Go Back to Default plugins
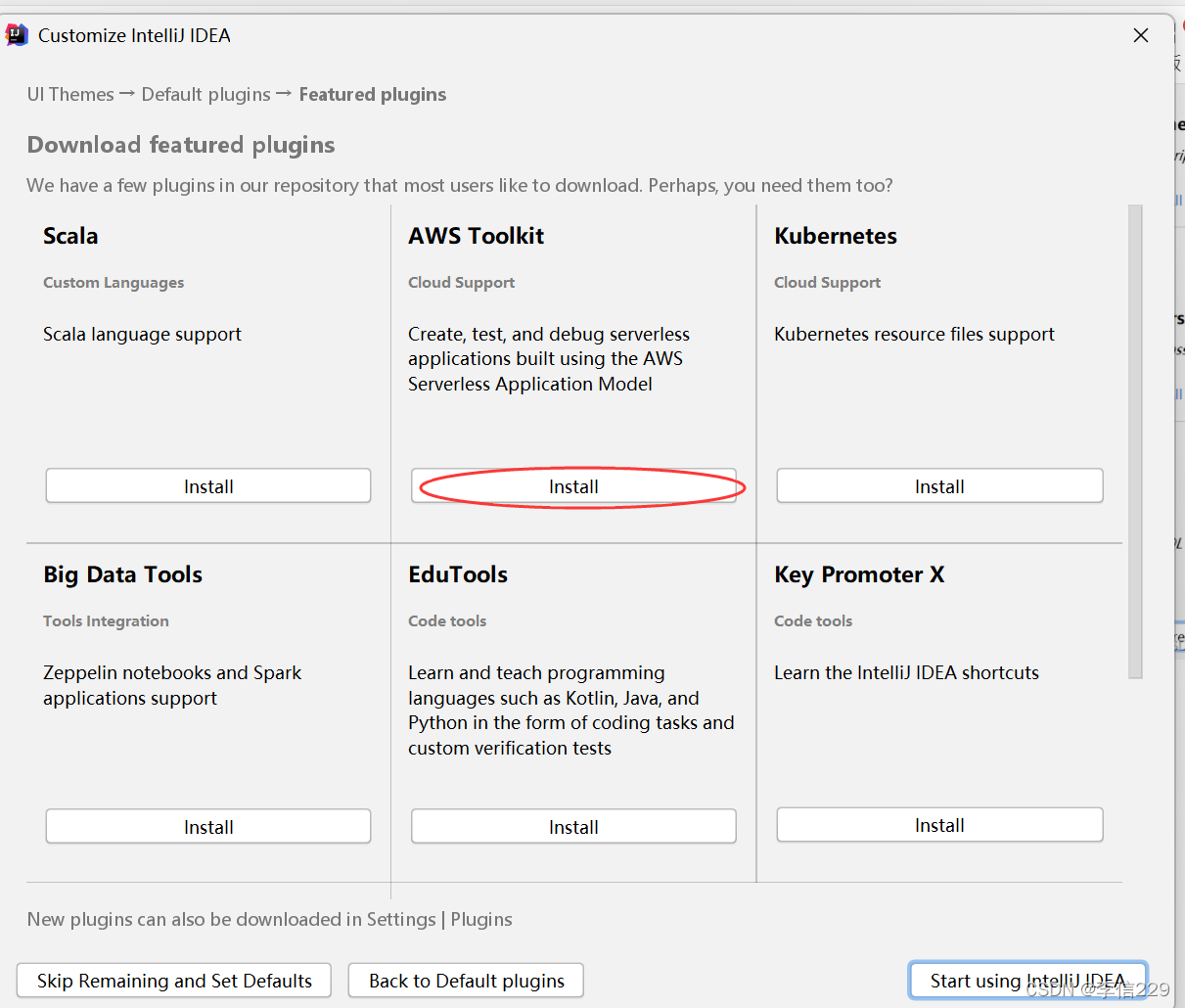Screen dimensions: 1185x1008 pyautogui.click(x=466, y=981)
